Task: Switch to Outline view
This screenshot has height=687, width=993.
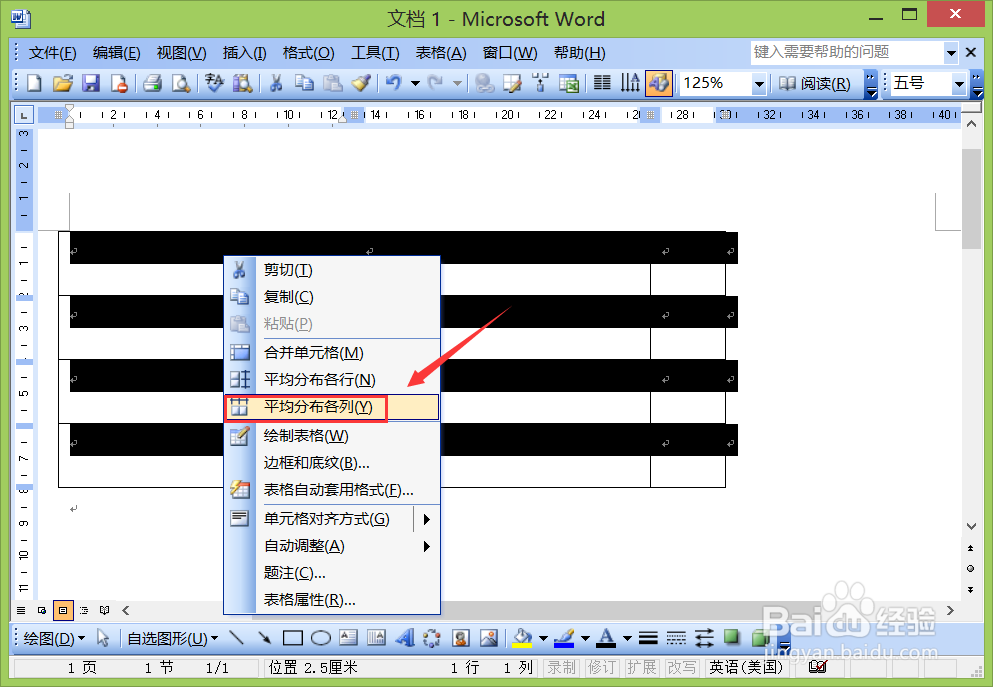Action: [84, 610]
